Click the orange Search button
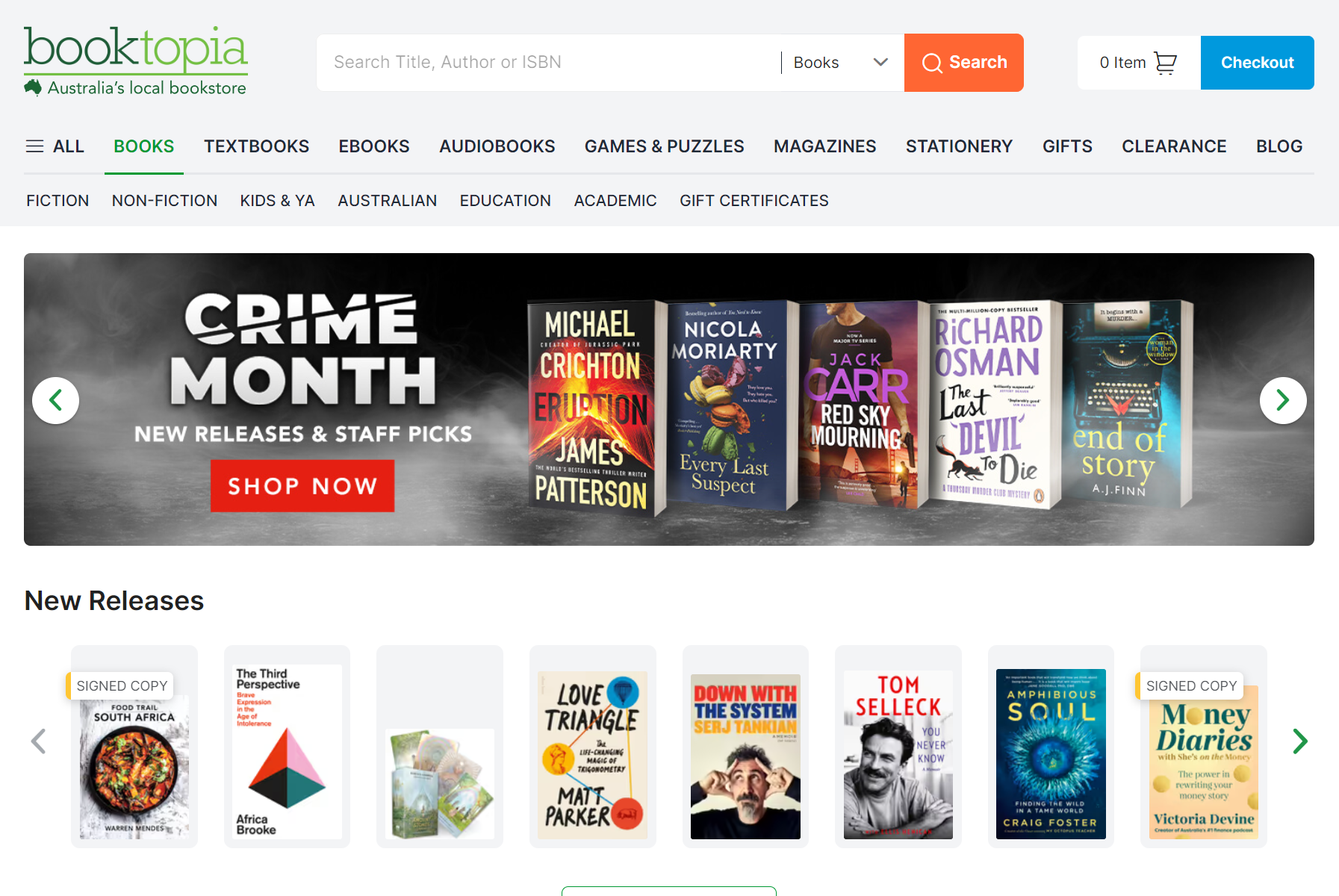This screenshot has width=1339, height=896. click(964, 63)
